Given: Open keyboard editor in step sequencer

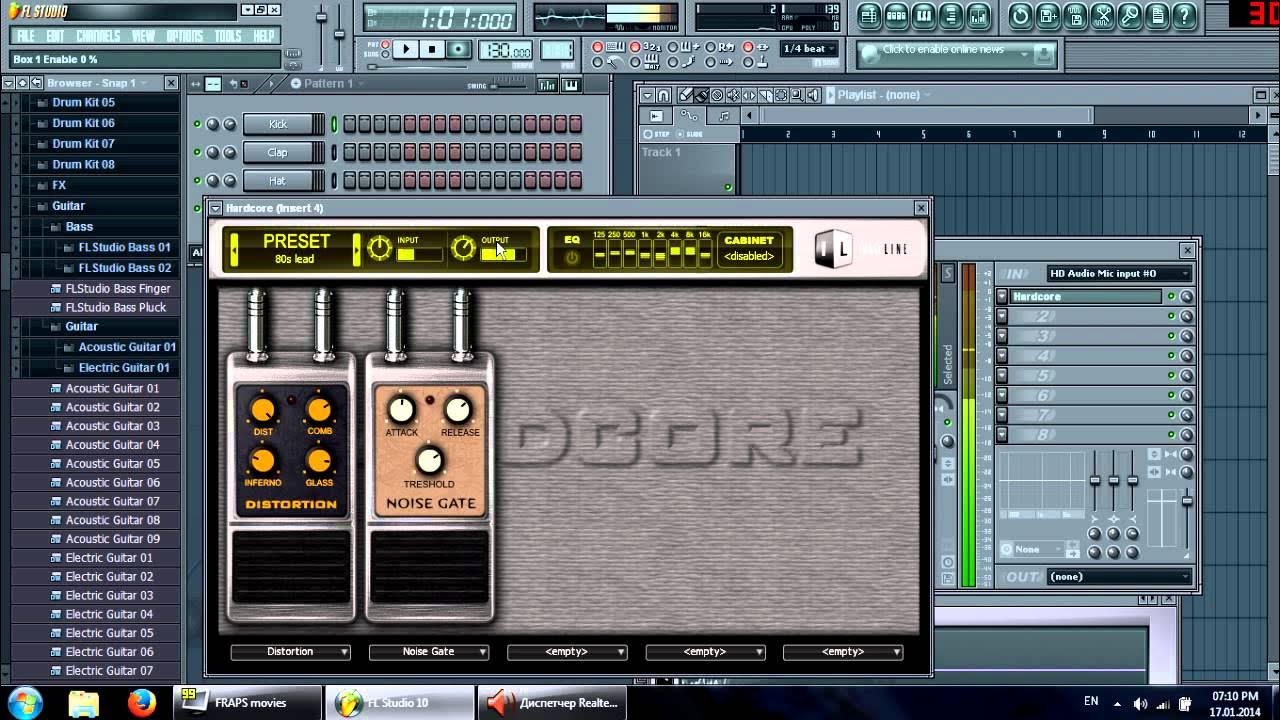Looking at the screenshot, I should coord(570,85).
